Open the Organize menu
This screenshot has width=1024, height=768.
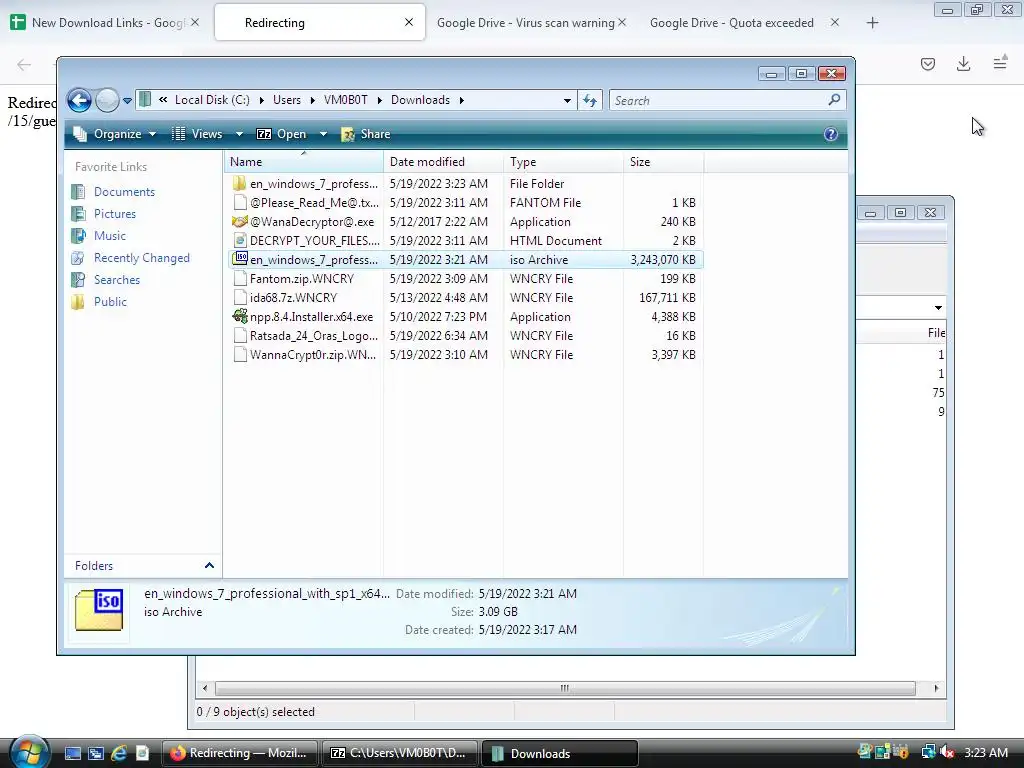point(115,134)
